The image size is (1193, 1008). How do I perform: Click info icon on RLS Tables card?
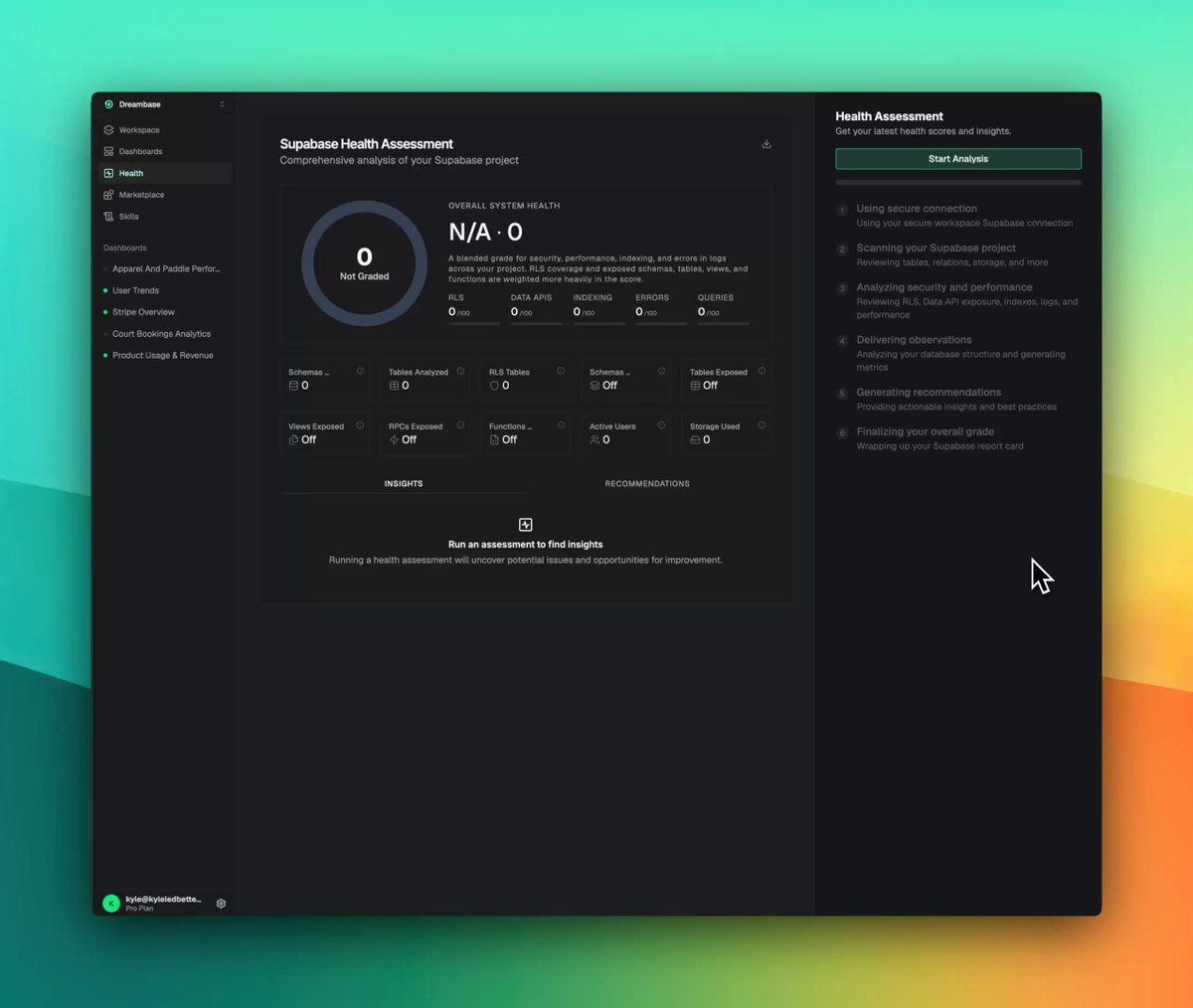tap(561, 371)
